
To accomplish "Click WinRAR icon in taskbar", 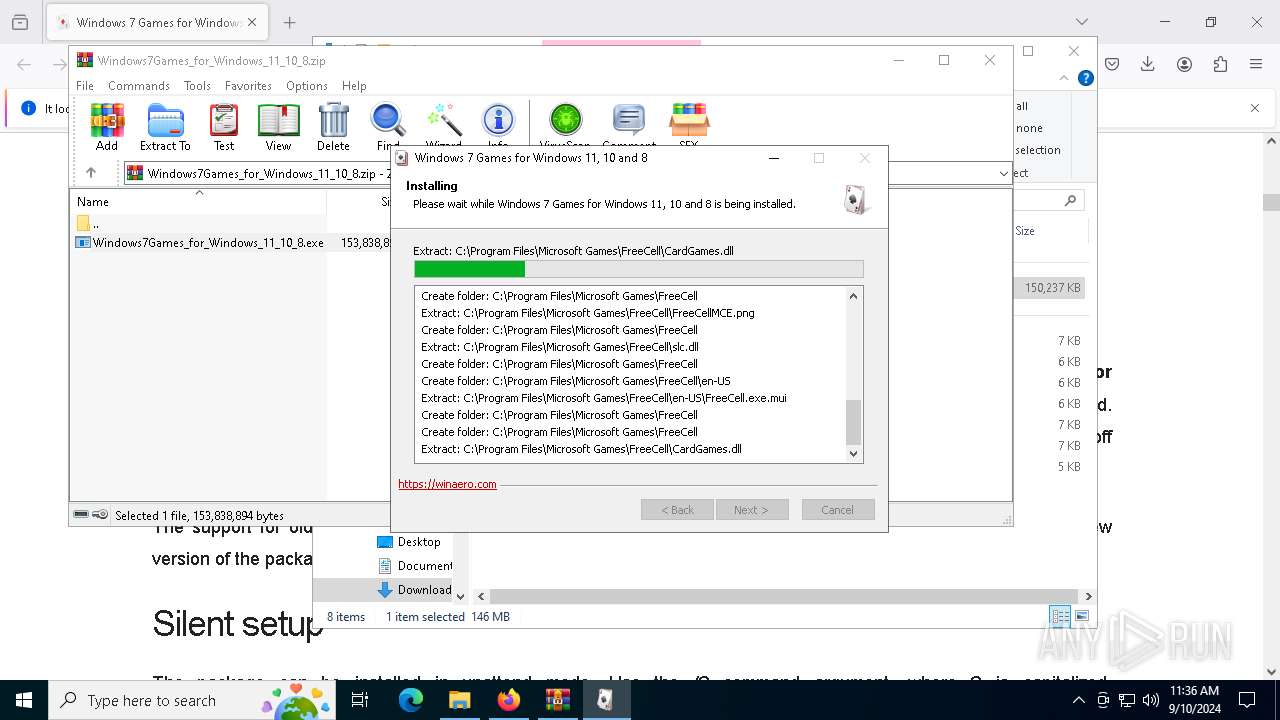I will point(557,700).
